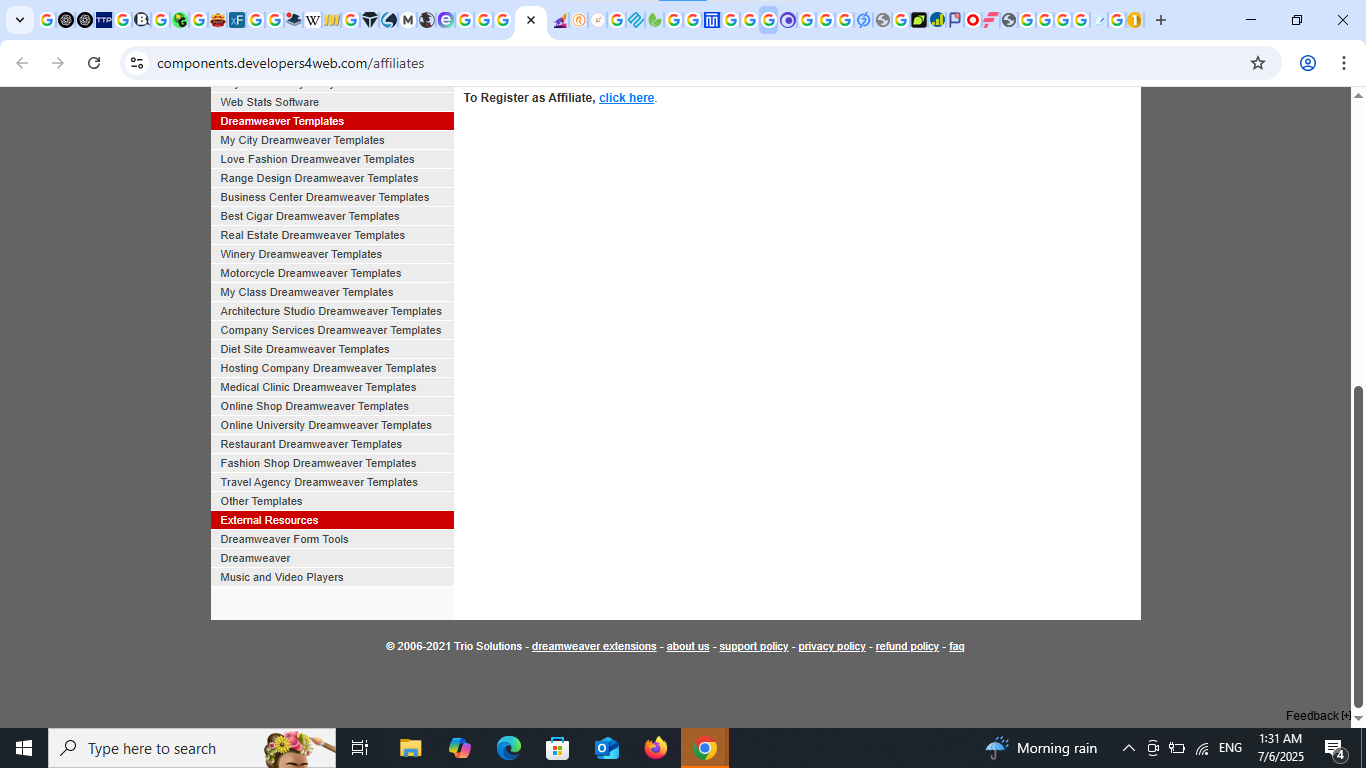Screen dimensions: 1366x768
Task: Click the taskbar search box
Action: [x=192, y=748]
